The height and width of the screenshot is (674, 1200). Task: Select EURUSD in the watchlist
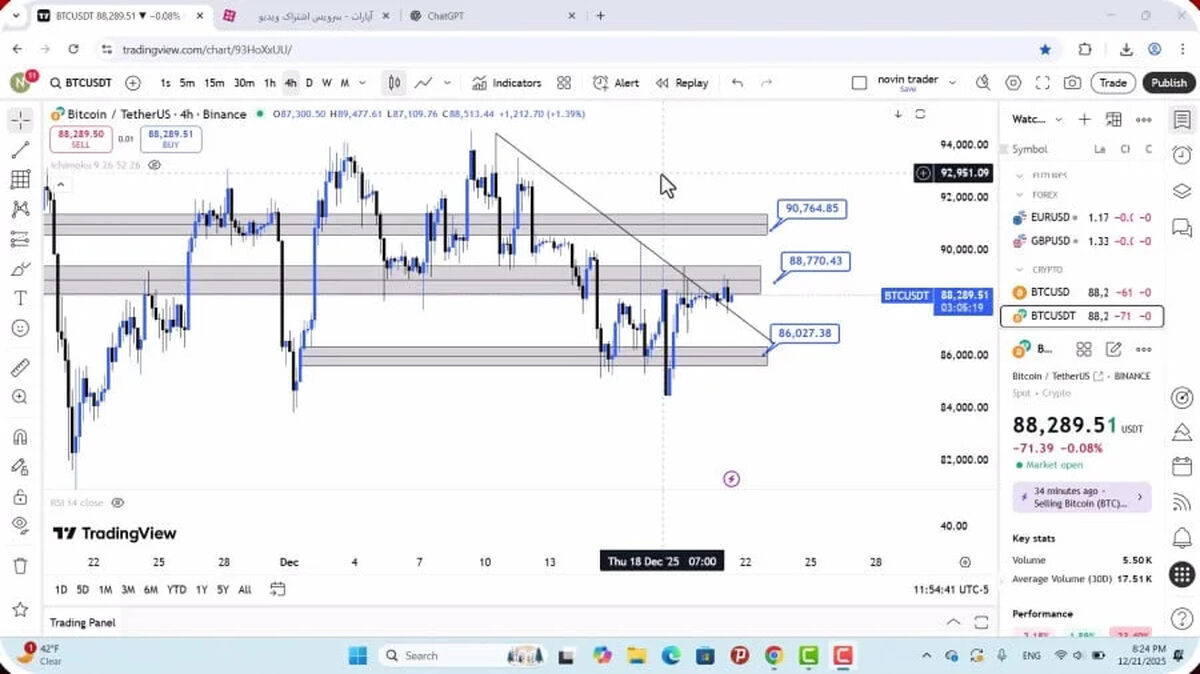point(1082,217)
